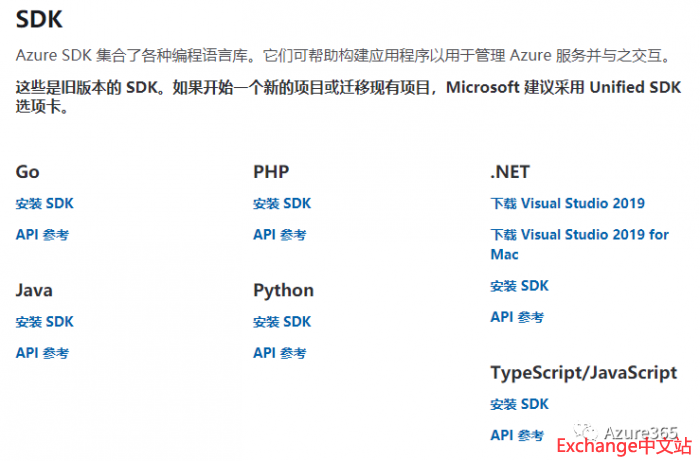700x461 pixels.
Task: Open PHP's API 参考 link
Action: click(x=279, y=235)
